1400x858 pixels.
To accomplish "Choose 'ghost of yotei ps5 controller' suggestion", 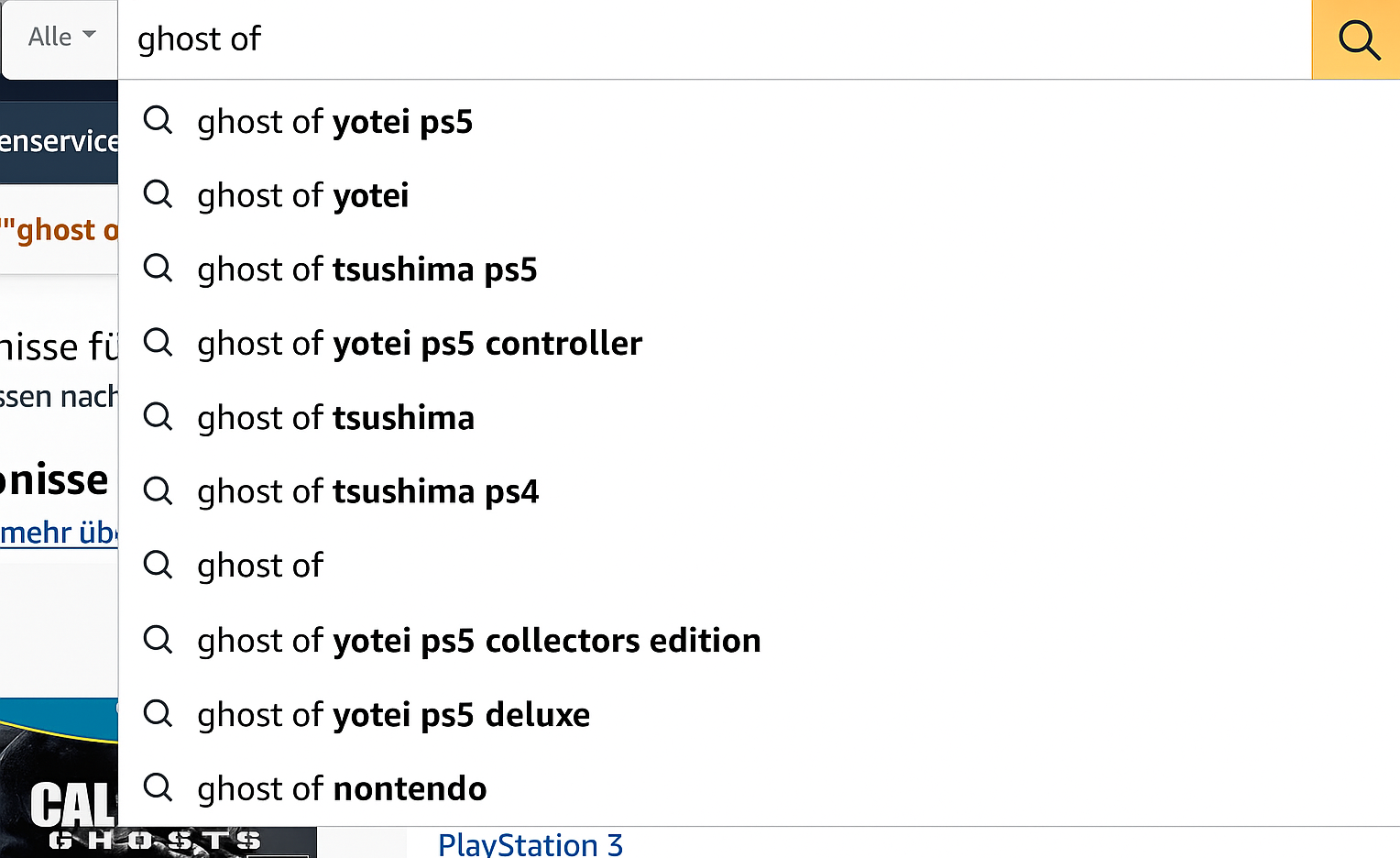I will coord(419,344).
